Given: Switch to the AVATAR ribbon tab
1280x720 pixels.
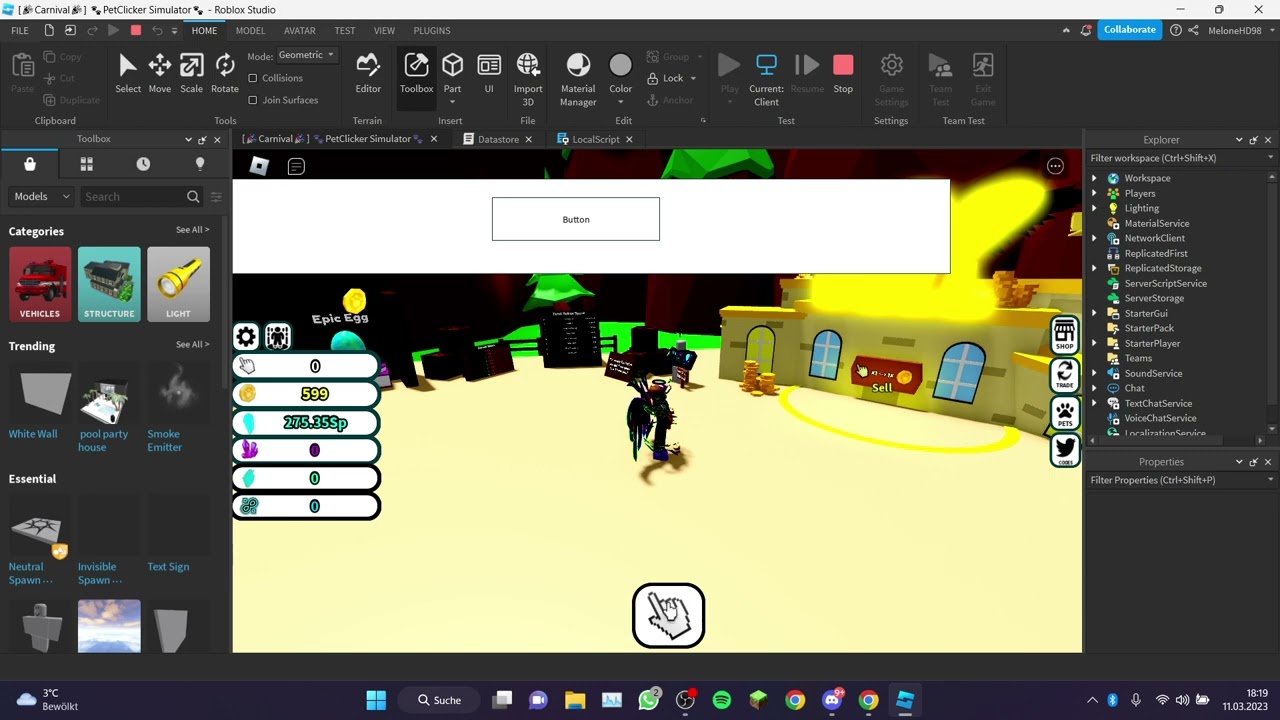Looking at the screenshot, I should click(300, 31).
